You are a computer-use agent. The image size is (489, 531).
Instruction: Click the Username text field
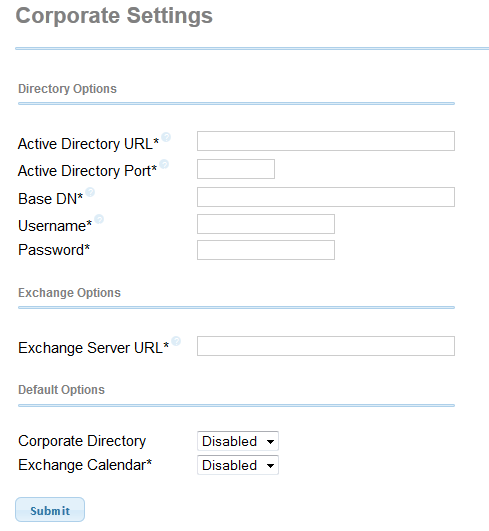pyautogui.click(x=266, y=224)
